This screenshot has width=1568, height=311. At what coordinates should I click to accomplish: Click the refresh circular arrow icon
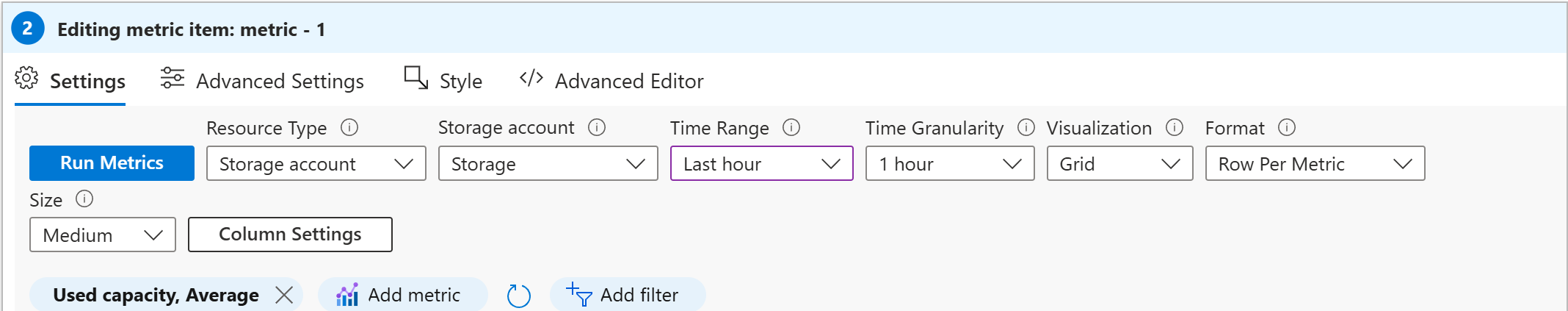click(519, 296)
